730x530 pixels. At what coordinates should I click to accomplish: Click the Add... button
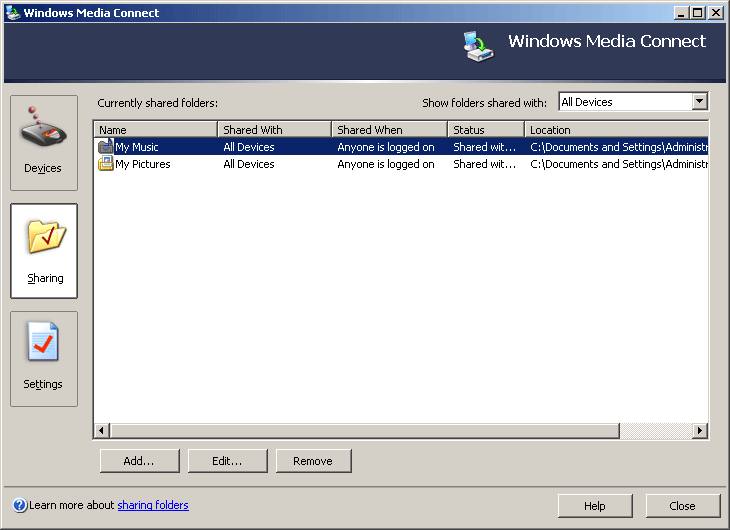point(140,461)
